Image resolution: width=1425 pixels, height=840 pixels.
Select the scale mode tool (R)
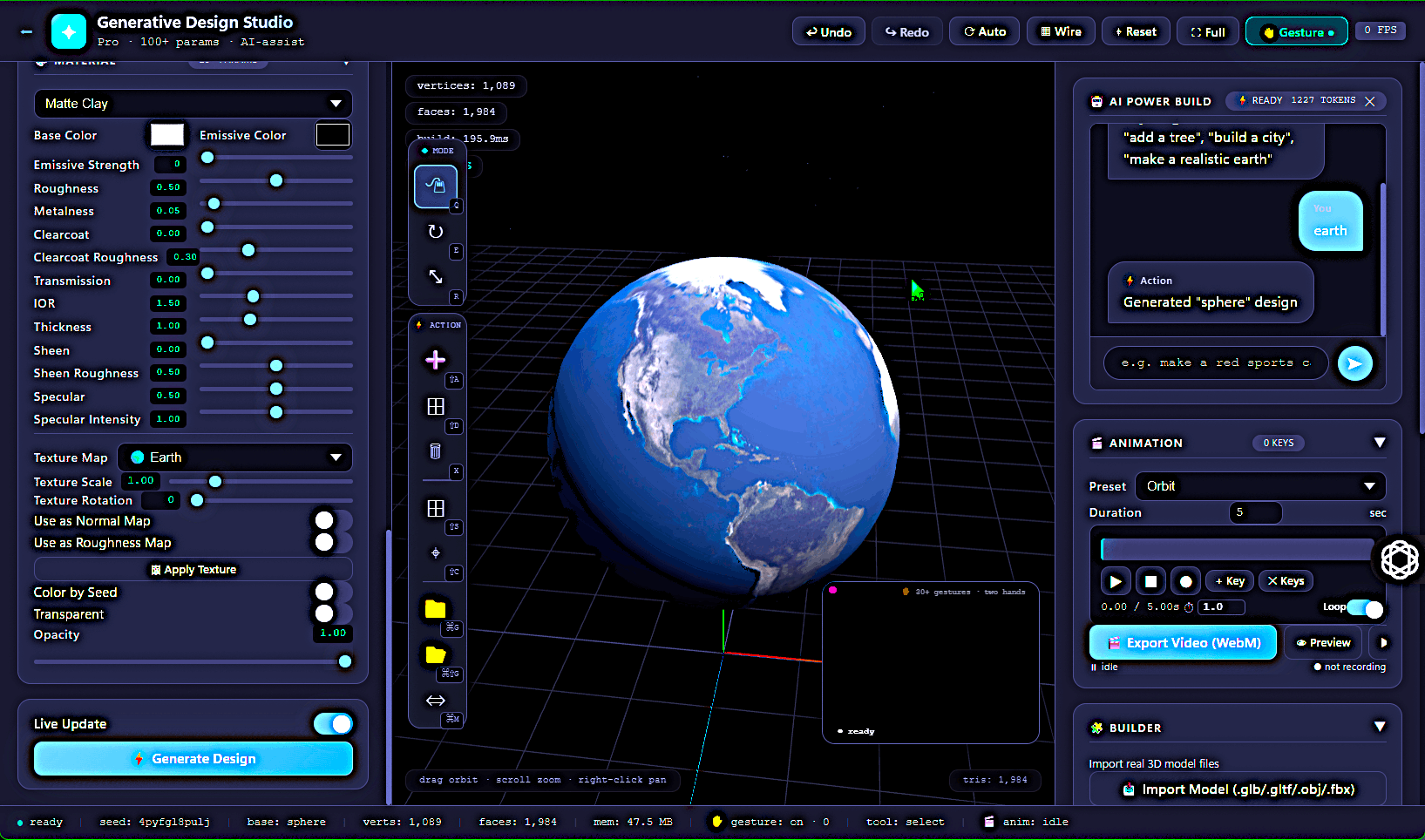[436, 276]
